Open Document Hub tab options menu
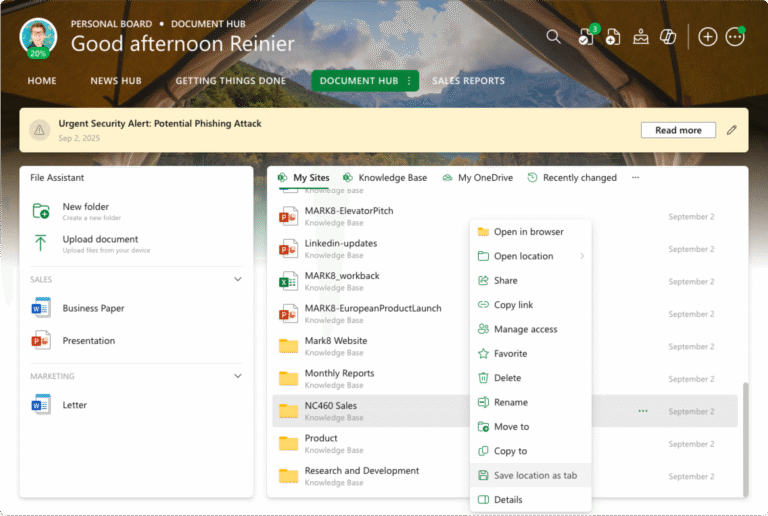This screenshot has height=516, width=768. [408, 81]
